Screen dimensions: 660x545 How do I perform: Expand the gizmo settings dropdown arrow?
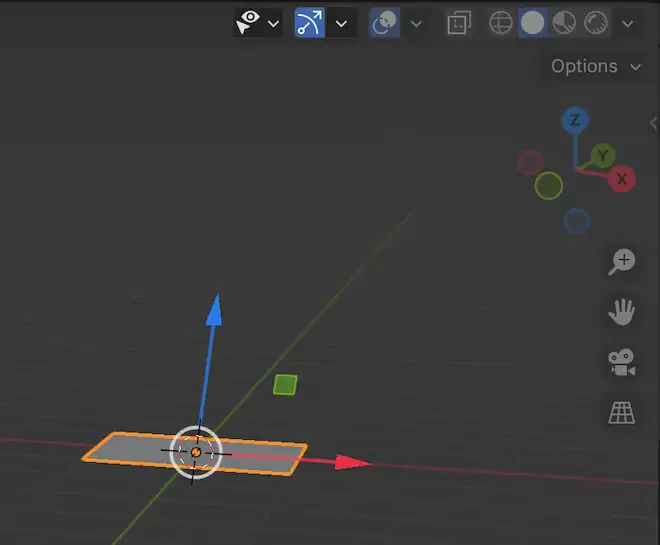point(343,23)
